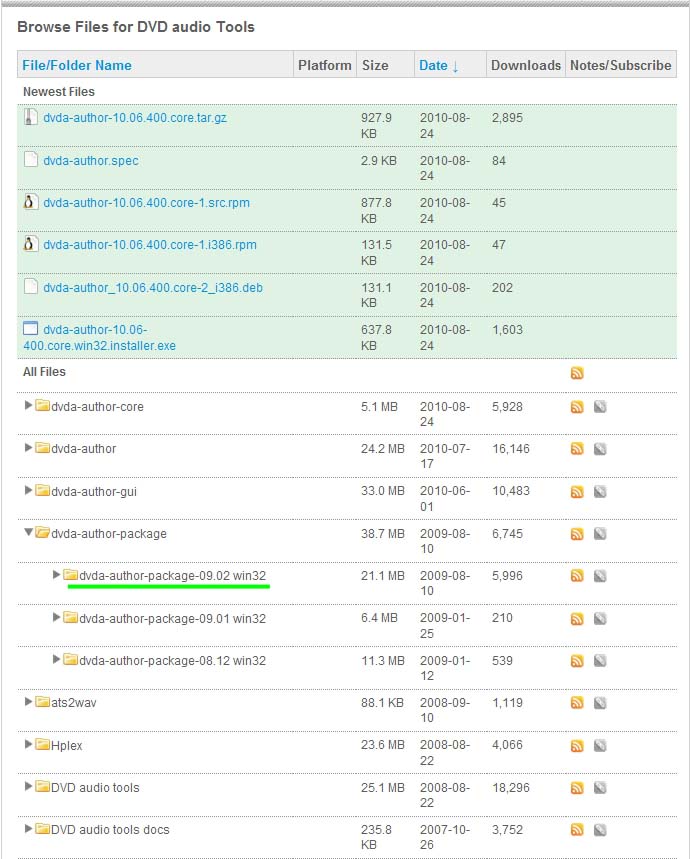Select the Hplex folder name

(x=66, y=746)
